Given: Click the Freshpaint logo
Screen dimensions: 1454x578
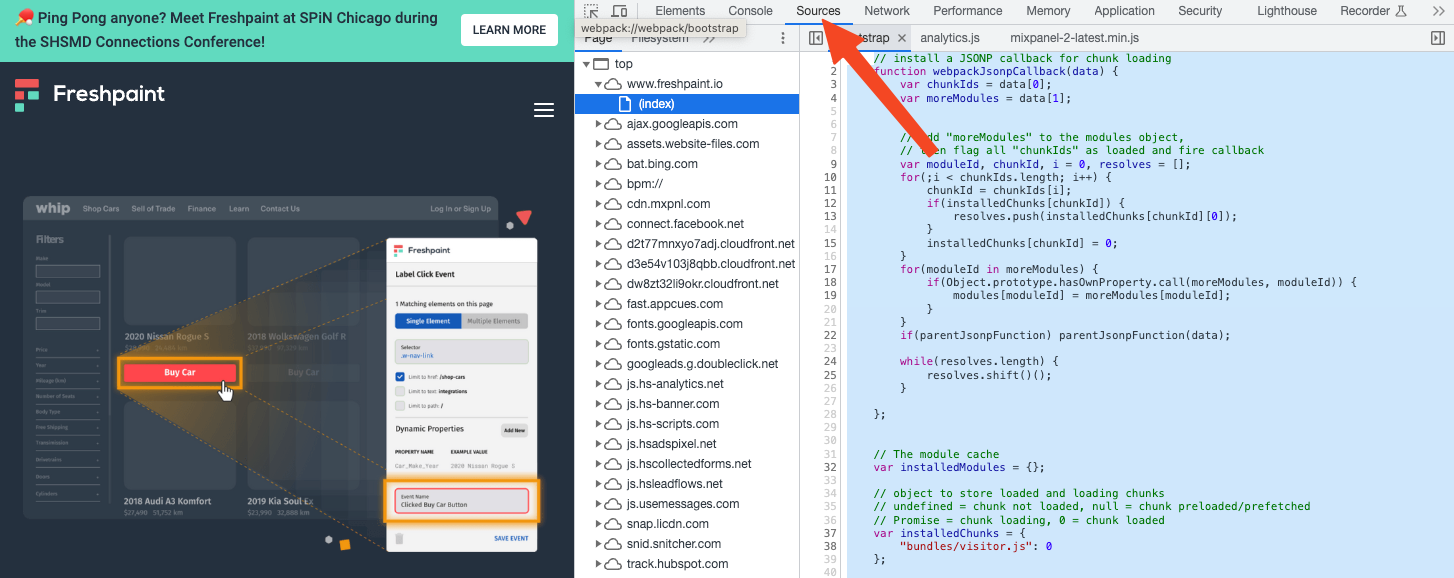Looking at the screenshot, I should [90, 95].
